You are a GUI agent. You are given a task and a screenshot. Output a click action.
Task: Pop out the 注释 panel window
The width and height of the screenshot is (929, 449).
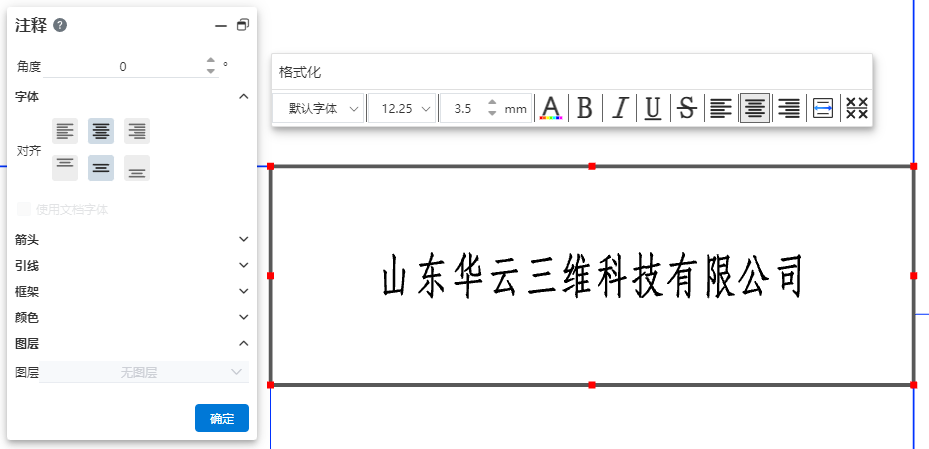click(243, 25)
